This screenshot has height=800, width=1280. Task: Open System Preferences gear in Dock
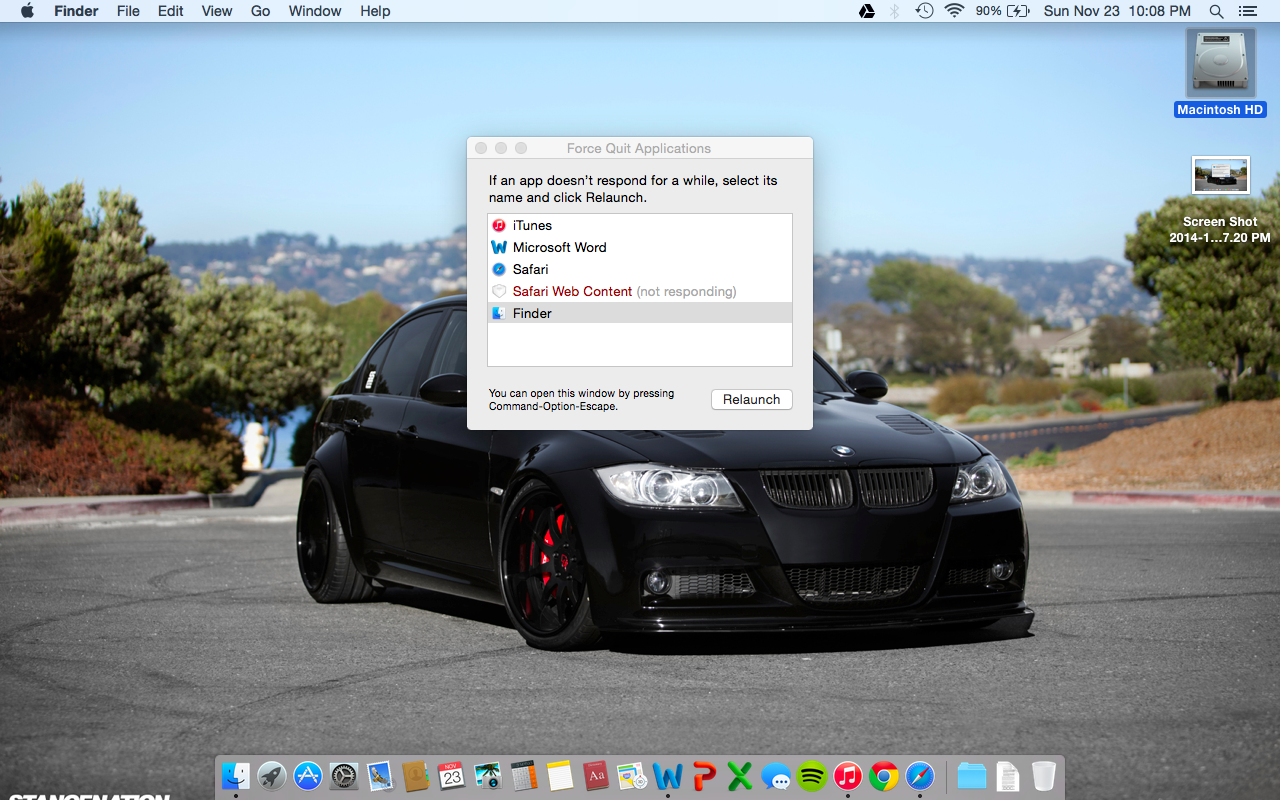(x=344, y=775)
